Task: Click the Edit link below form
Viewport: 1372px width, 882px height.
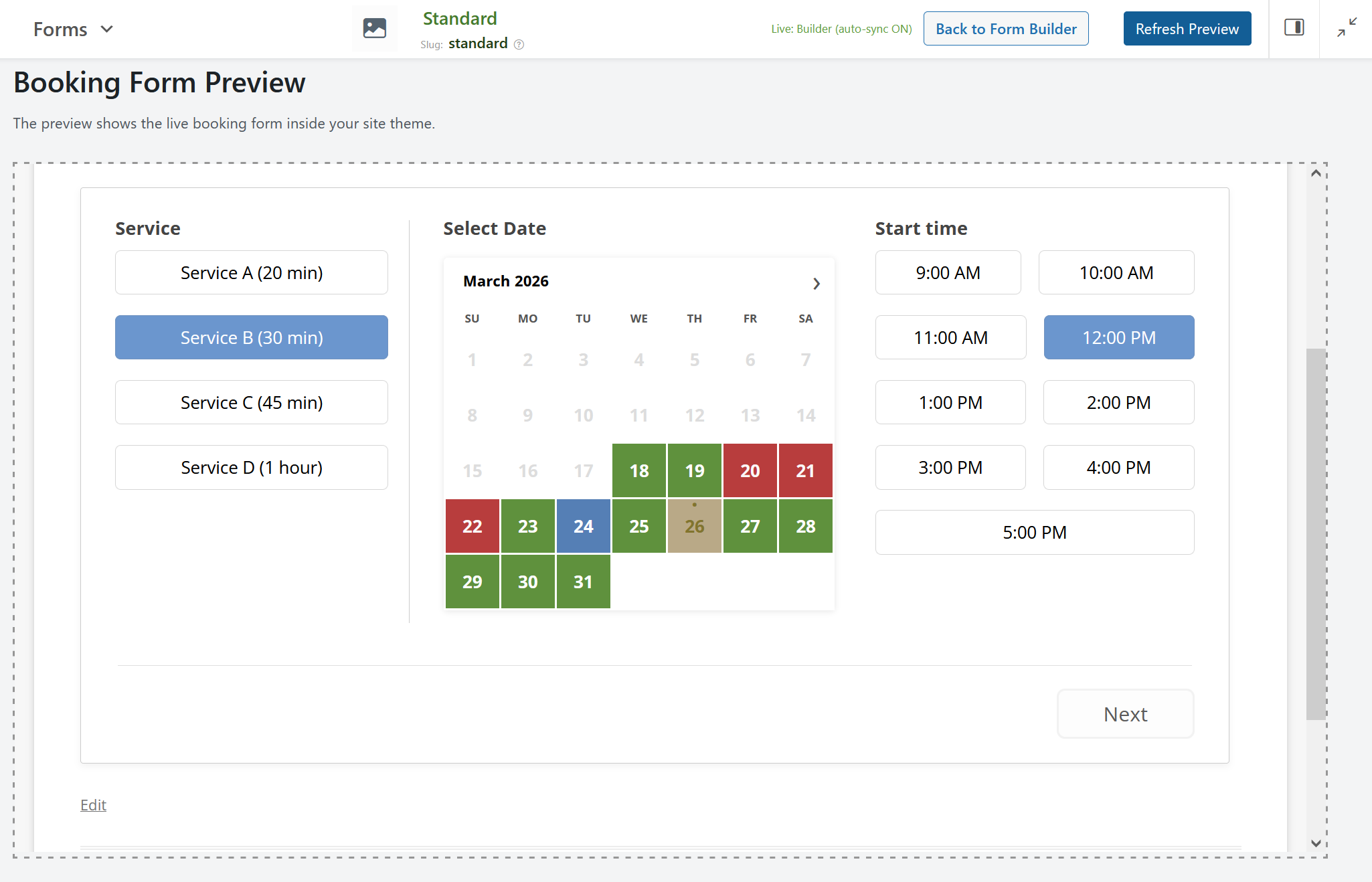Action: coord(93,804)
